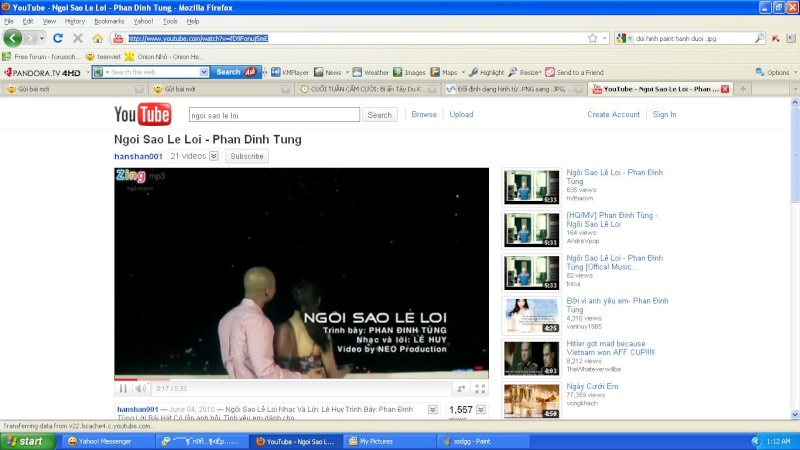The image size is (800, 450).
Task: Open the History menu
Action: (74, 21)
